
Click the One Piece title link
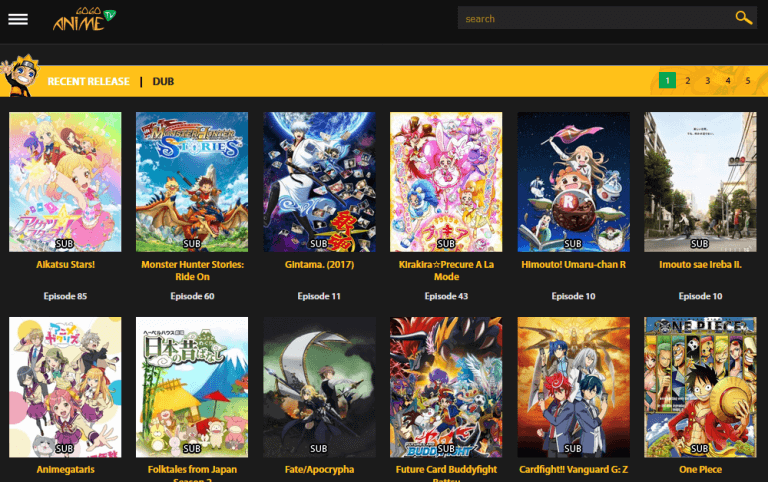tap(700, 469)
